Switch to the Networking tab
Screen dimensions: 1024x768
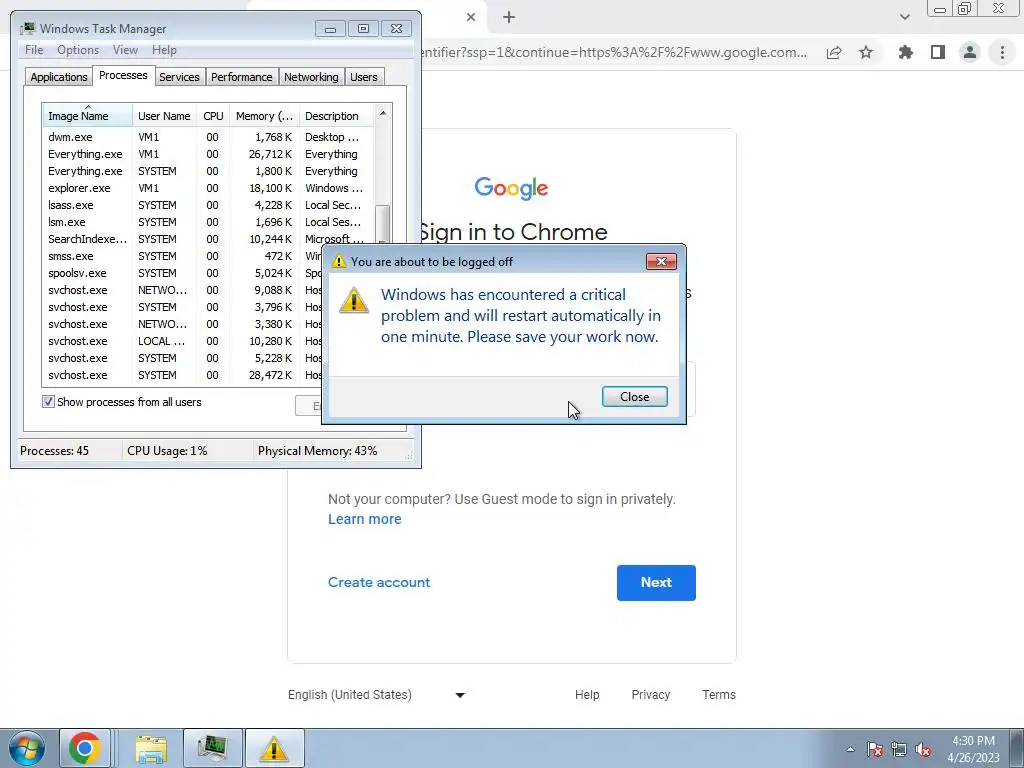coord(312,76)
